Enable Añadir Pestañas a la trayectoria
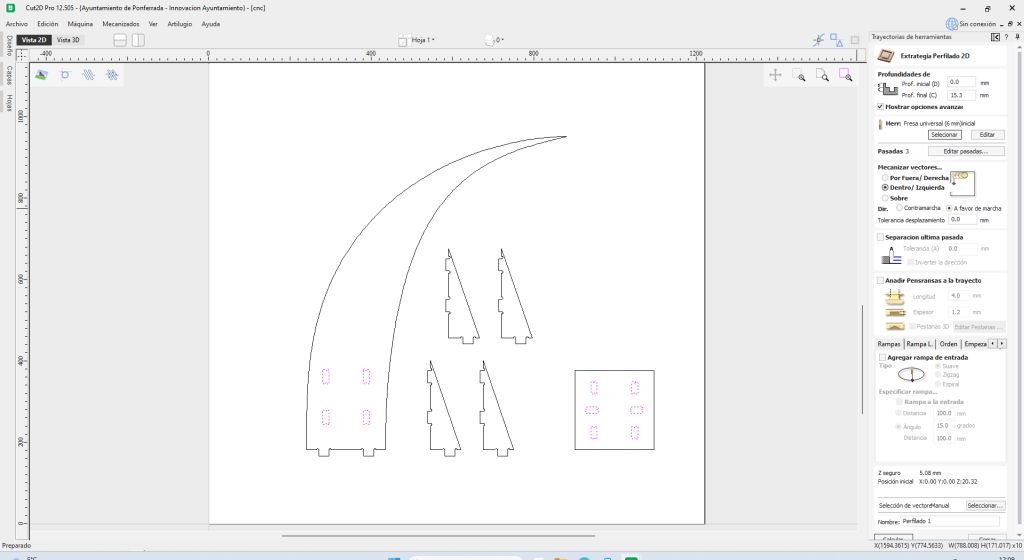1024x560 pixels. (880, 281)
